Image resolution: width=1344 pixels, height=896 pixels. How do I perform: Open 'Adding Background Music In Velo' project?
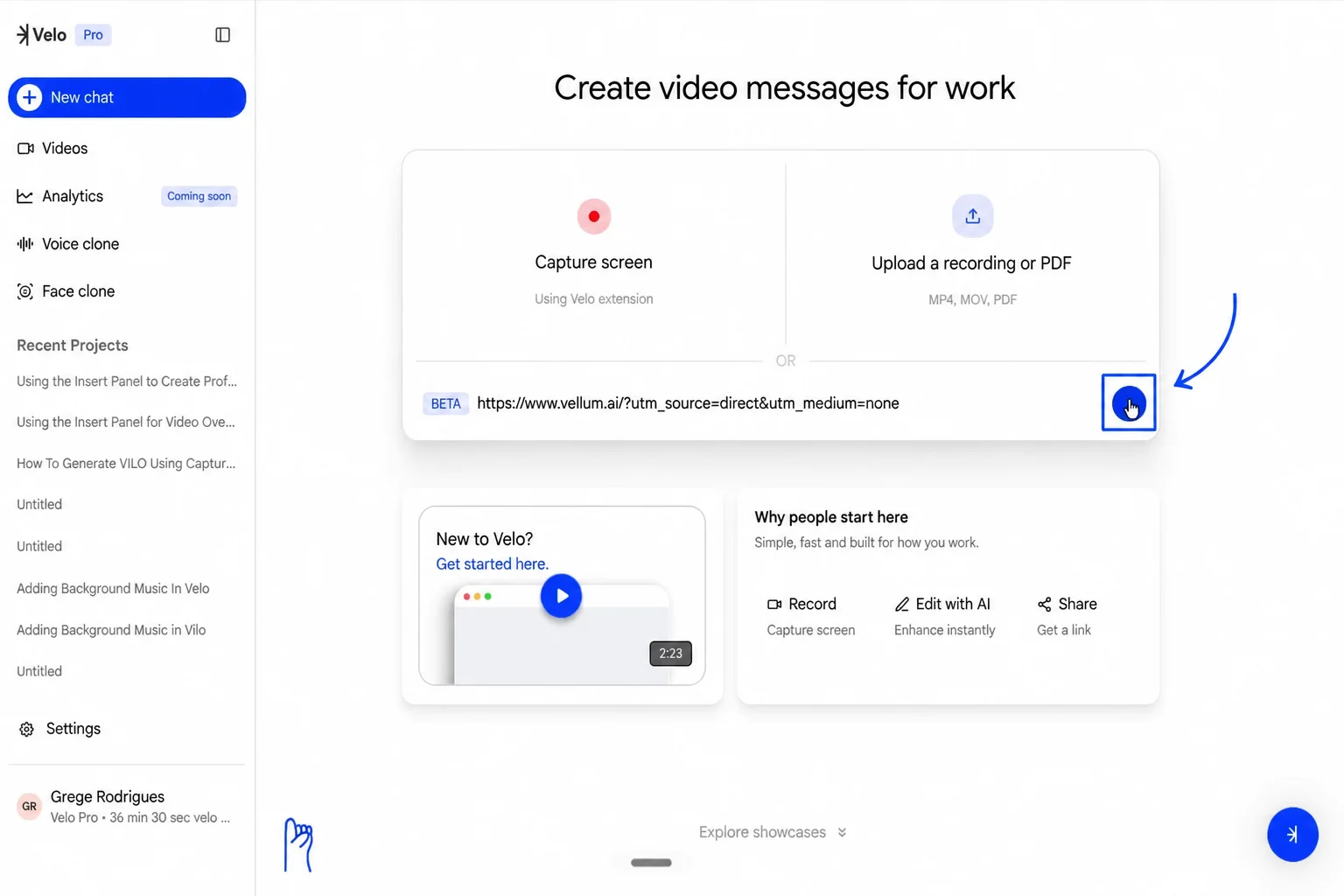point(113,589)
